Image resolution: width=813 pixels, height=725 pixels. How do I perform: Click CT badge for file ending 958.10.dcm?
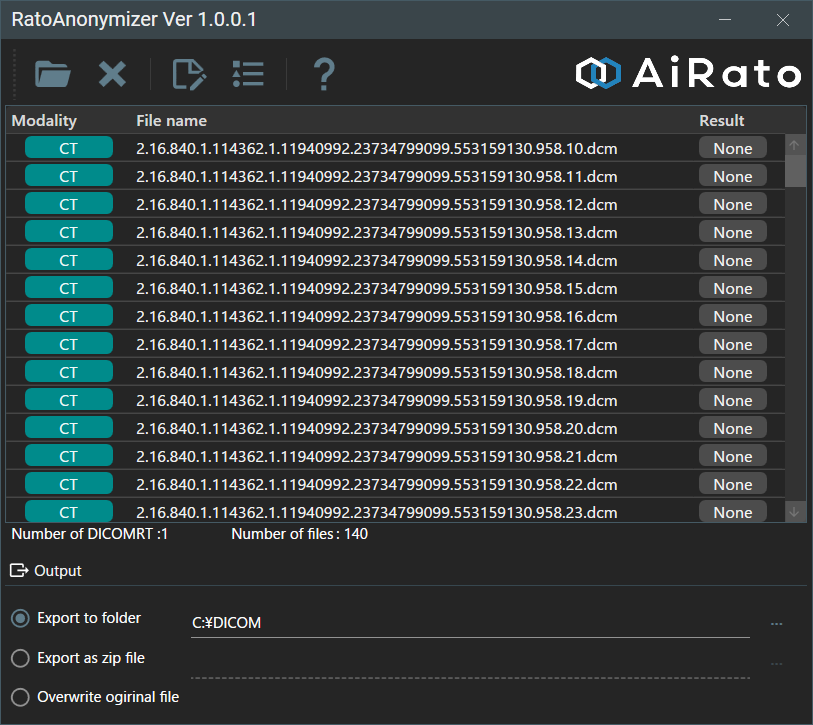pos(68,149)
